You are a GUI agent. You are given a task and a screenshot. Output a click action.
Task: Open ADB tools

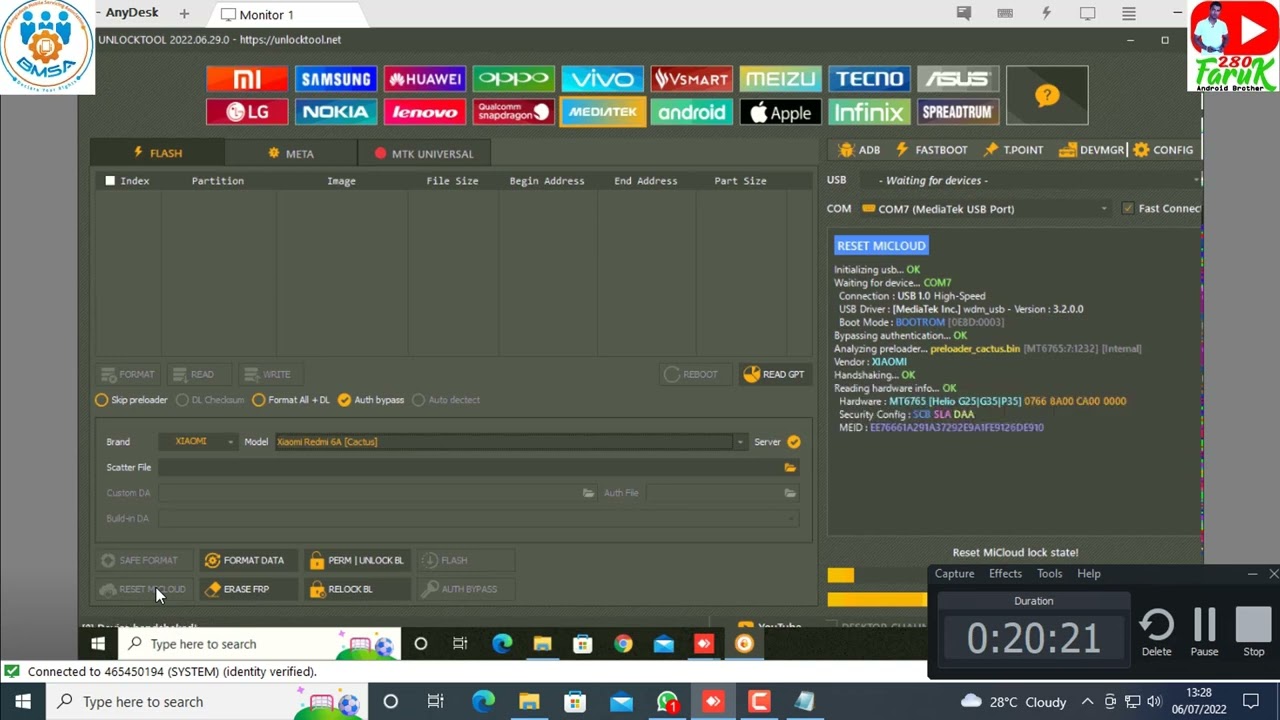click(859, 150)
